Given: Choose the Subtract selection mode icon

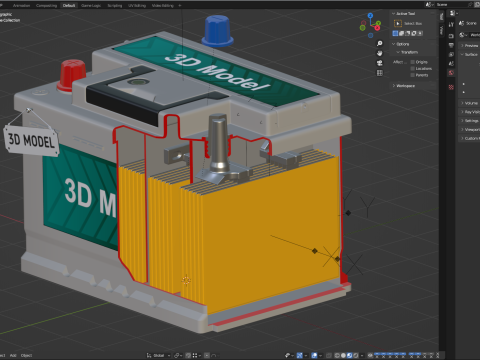Looking at the screenshot, I should pos(407,33).
